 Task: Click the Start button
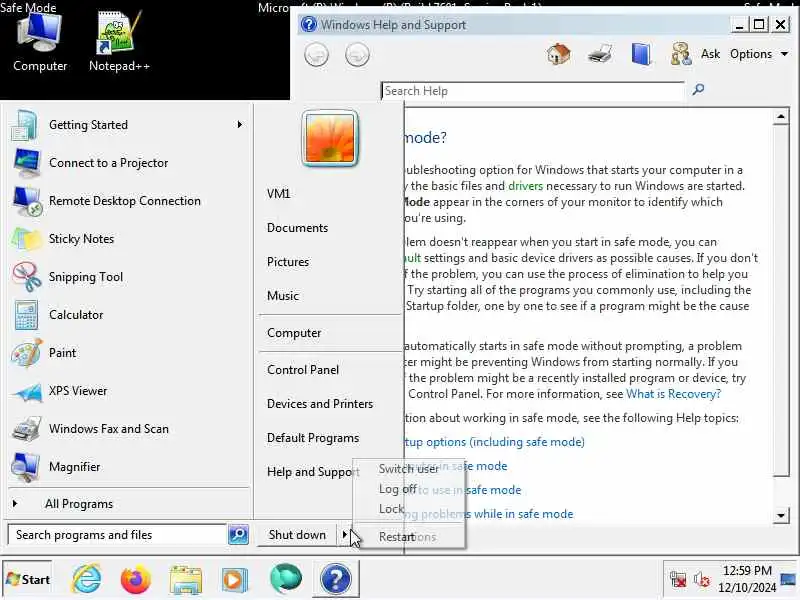(28, 579)
